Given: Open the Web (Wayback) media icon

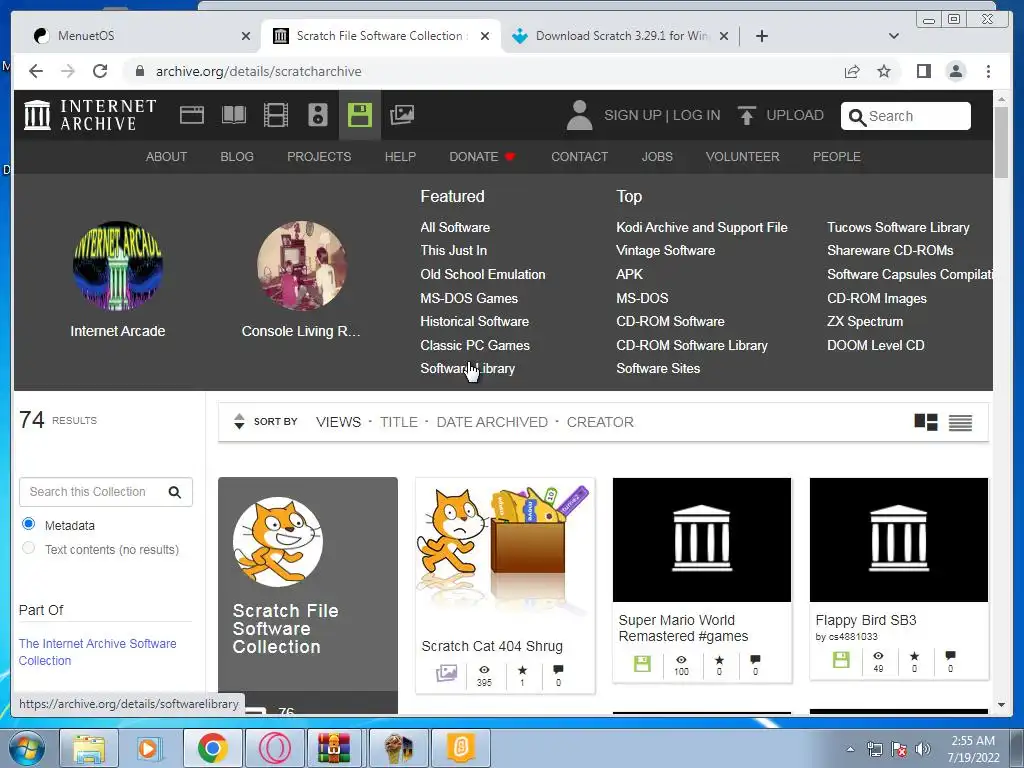Looking at the screenshot, I should 192,116.
